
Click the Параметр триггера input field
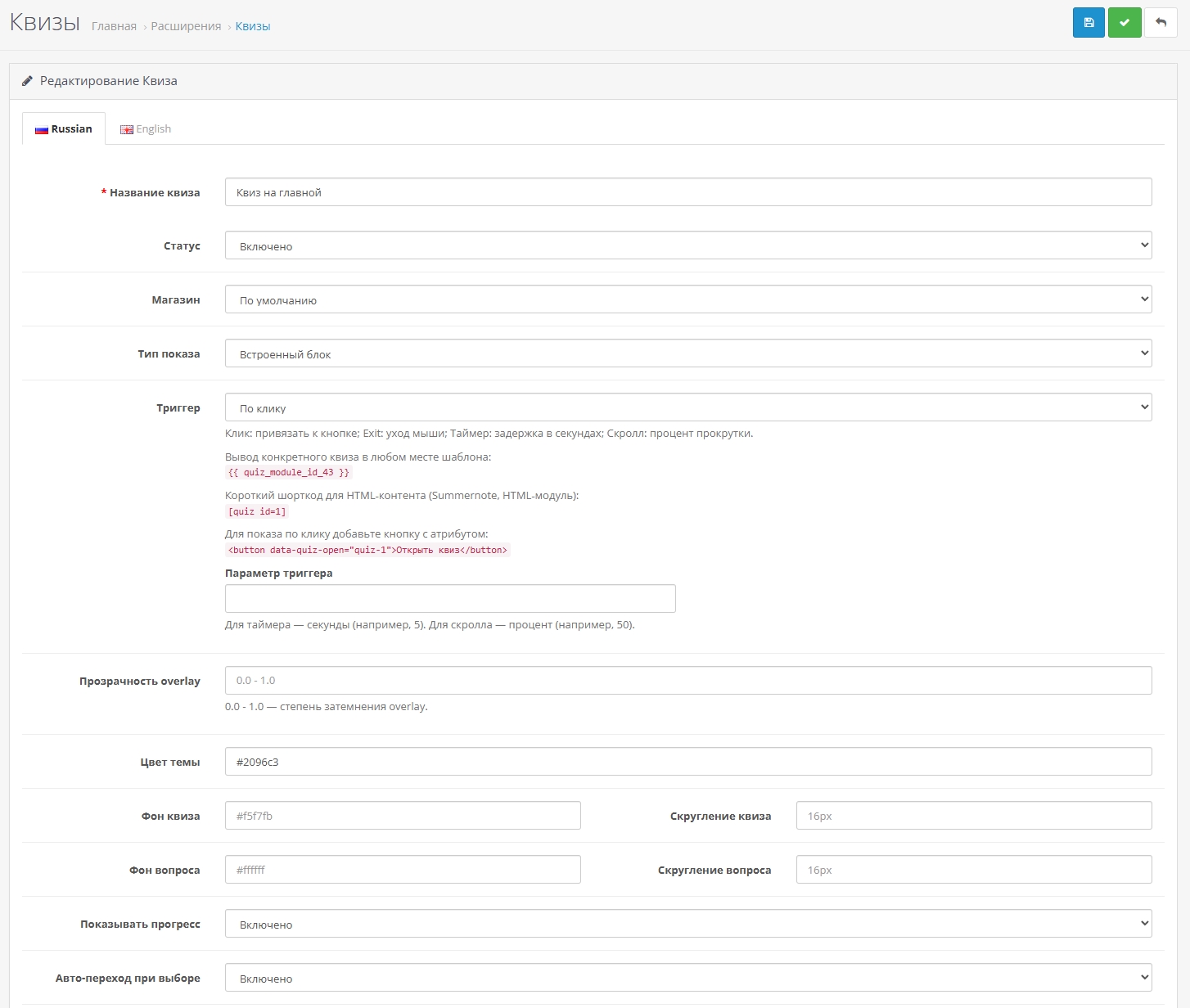450,599
